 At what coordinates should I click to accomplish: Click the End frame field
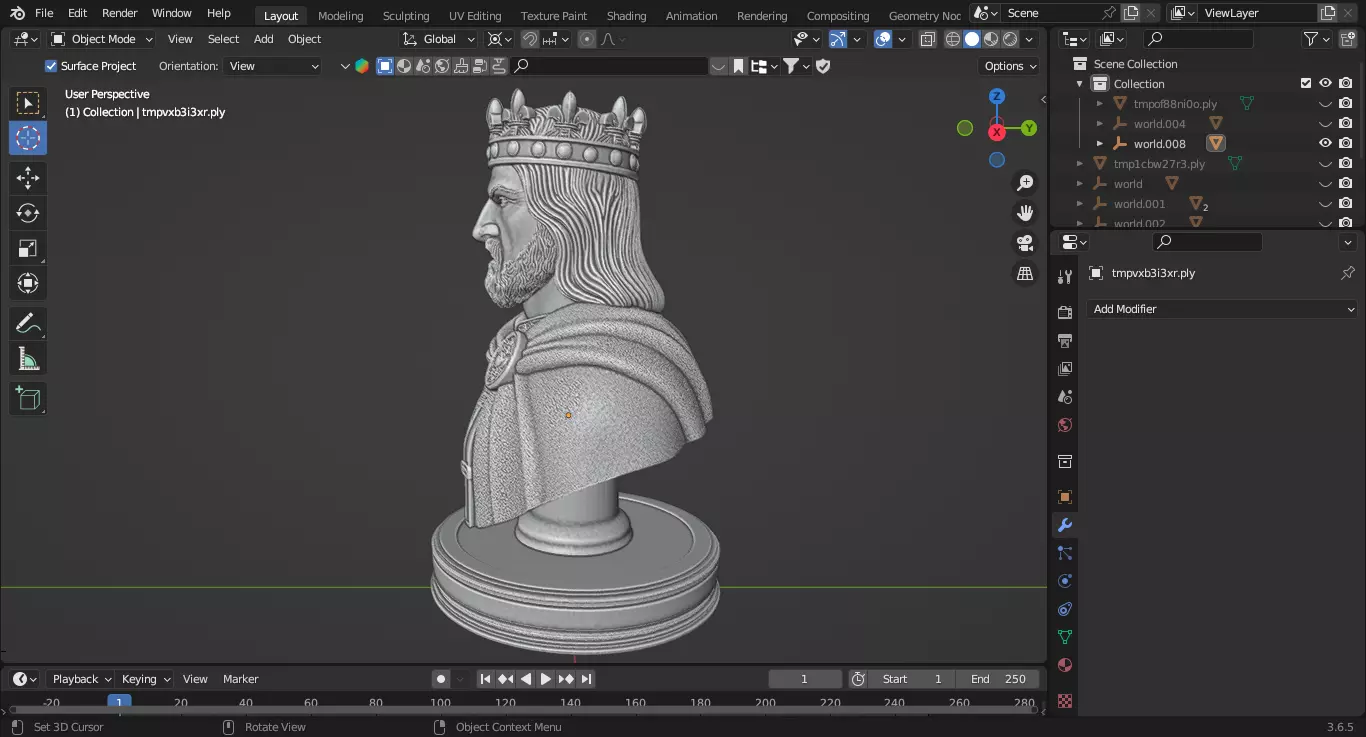point(998,679)
